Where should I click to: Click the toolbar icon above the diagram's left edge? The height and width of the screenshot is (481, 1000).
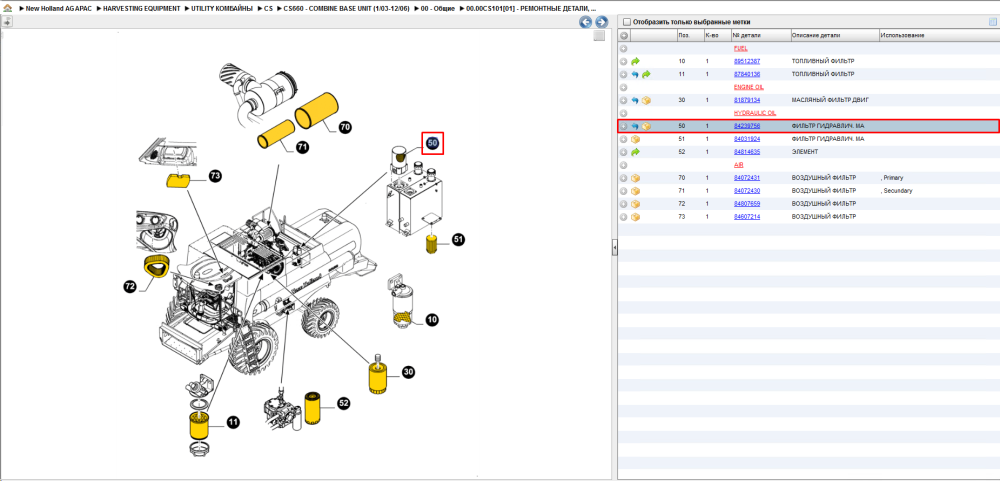pyautogui.click(x=6, y=22)
